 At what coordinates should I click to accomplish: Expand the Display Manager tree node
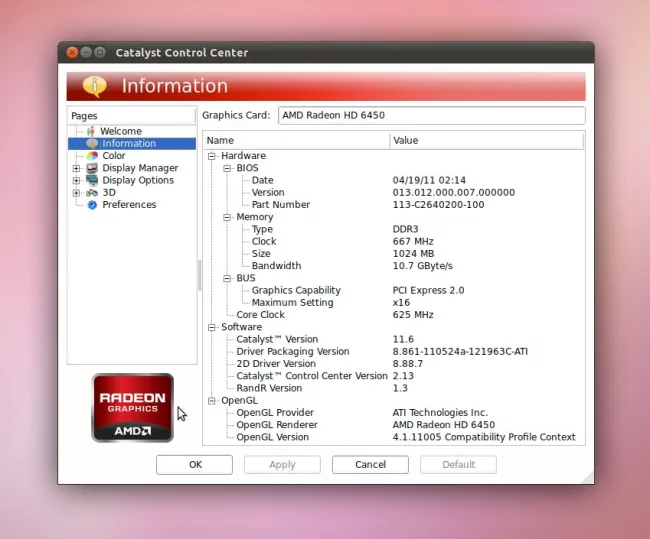tap(76, 168)
